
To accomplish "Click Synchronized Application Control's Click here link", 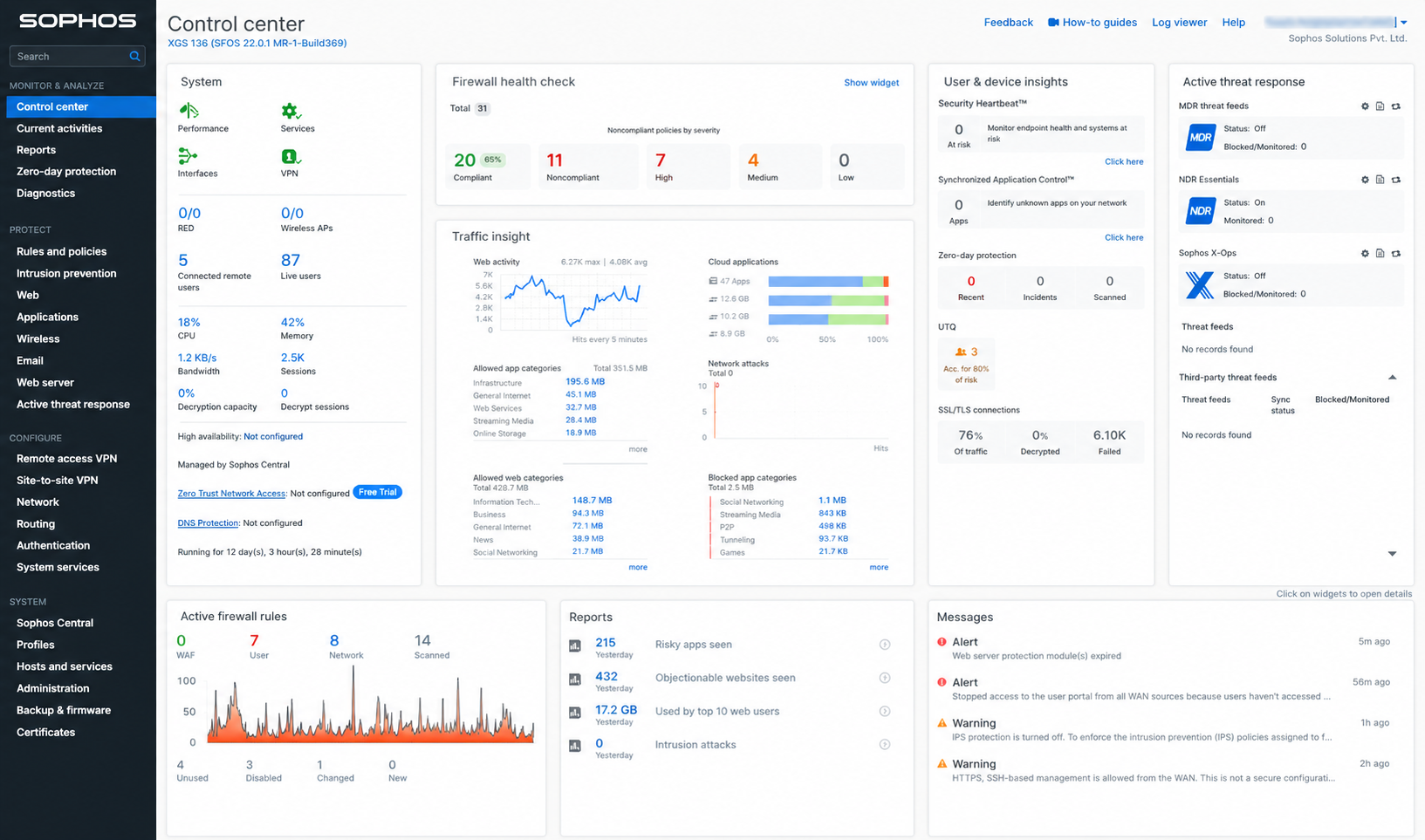I will pos(1124,237).
